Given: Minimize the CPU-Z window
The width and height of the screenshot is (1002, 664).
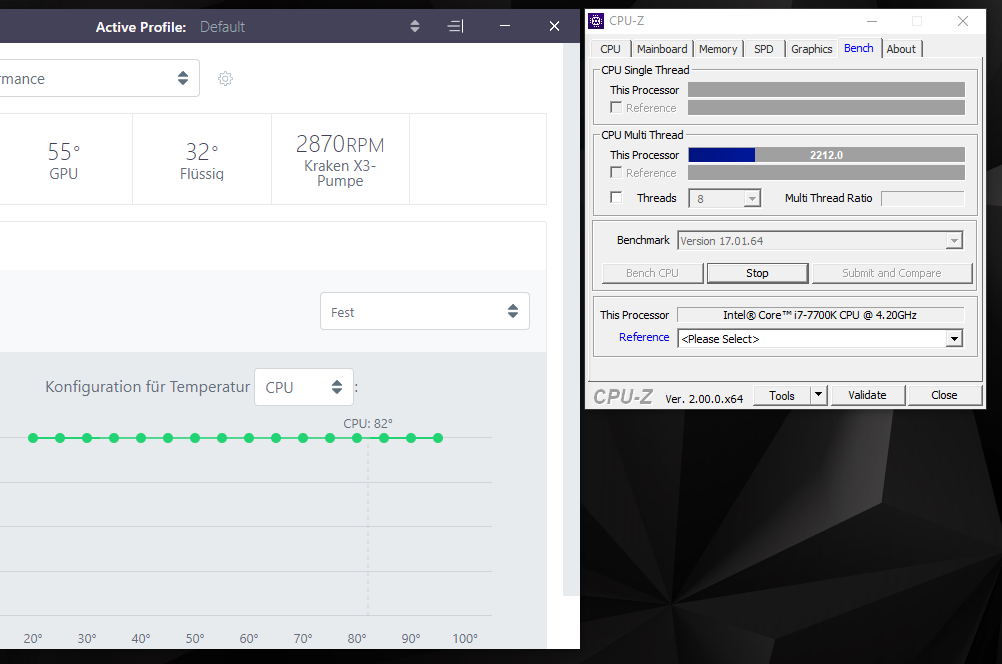Looking at the screenshot, I should (872, 21).
